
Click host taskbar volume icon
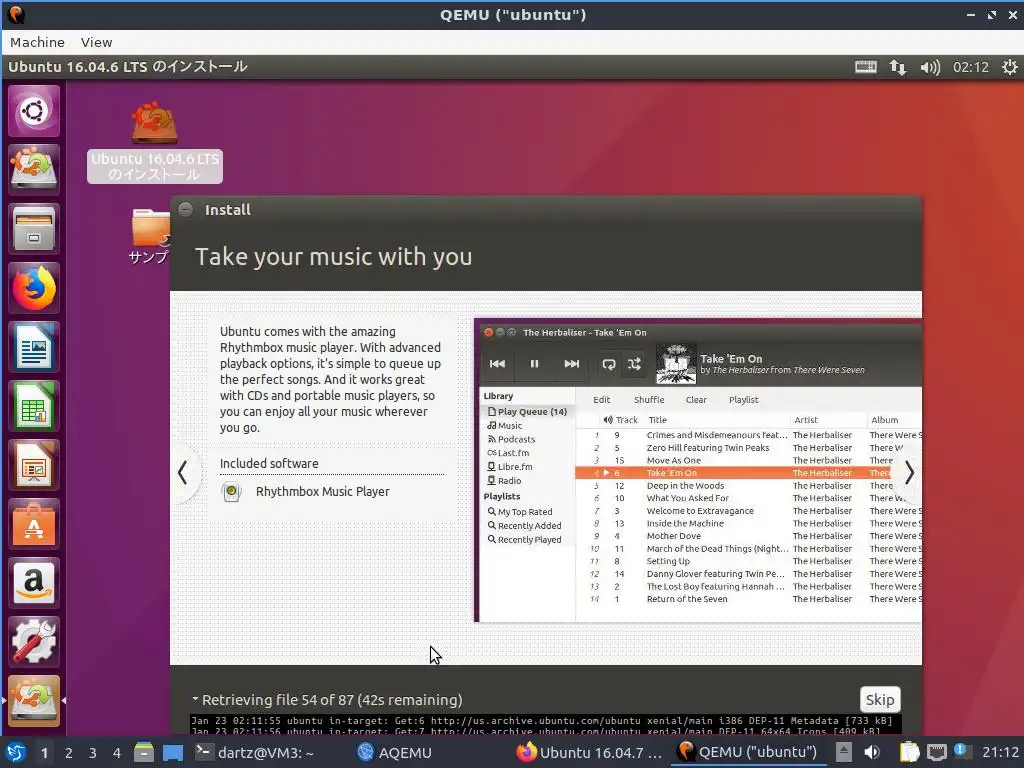point(872,752)
